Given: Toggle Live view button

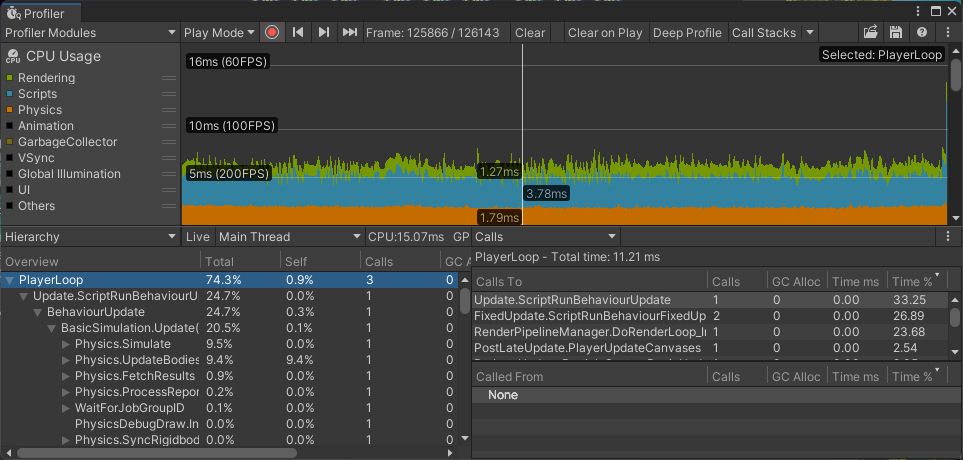Looking at the screenshot, I should [198, 236].
